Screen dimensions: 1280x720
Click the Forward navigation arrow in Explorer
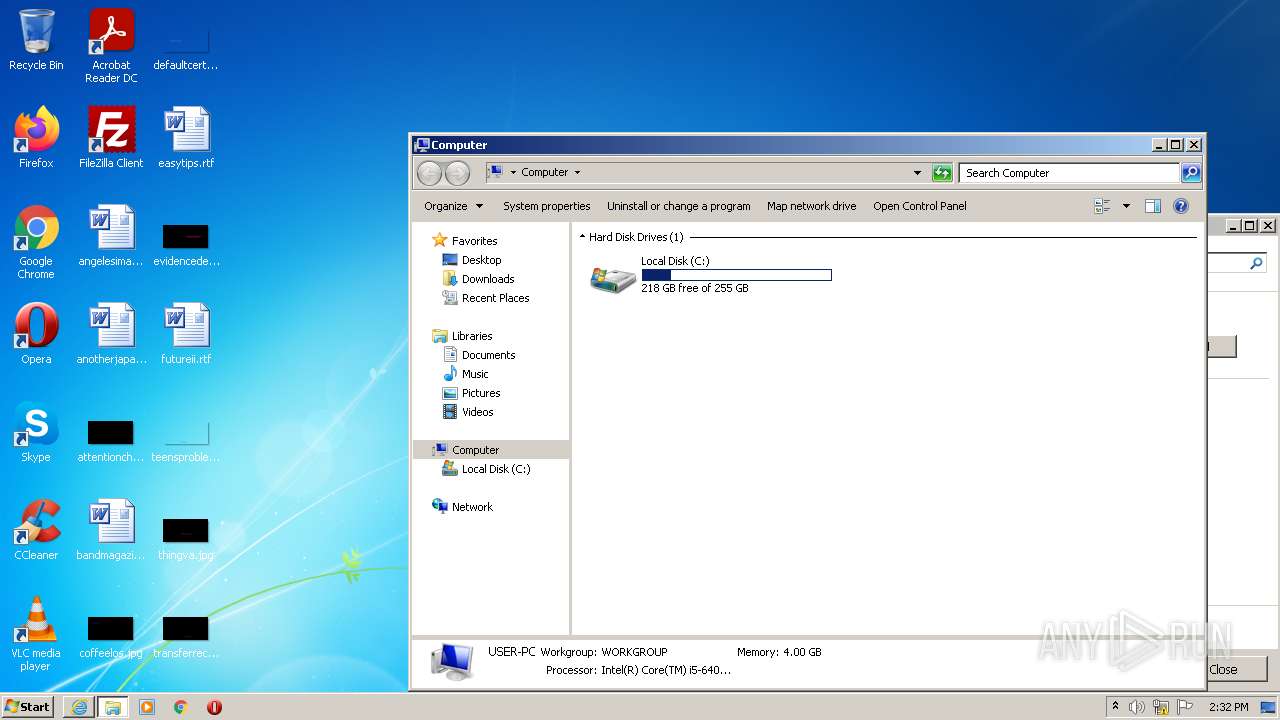coord(457,173)
